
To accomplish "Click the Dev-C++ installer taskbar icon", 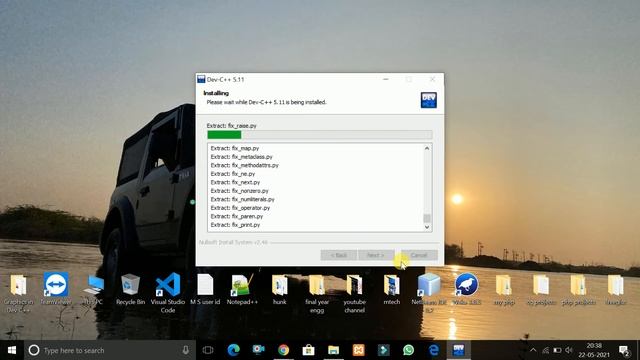I will click(458, 350).
